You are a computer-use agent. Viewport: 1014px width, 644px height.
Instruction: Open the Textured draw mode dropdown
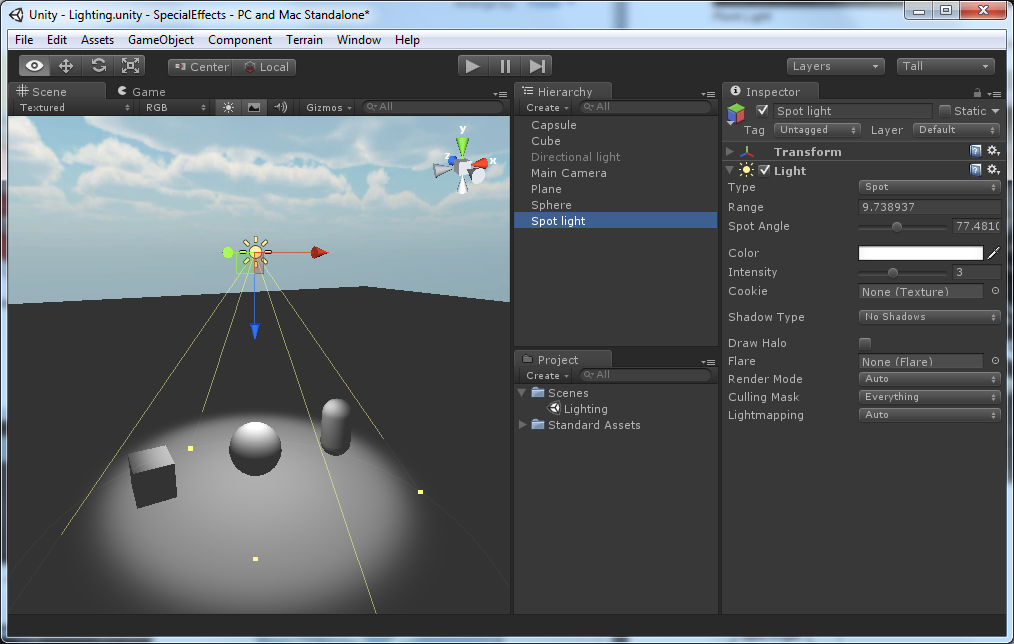[x=74, y=107]
